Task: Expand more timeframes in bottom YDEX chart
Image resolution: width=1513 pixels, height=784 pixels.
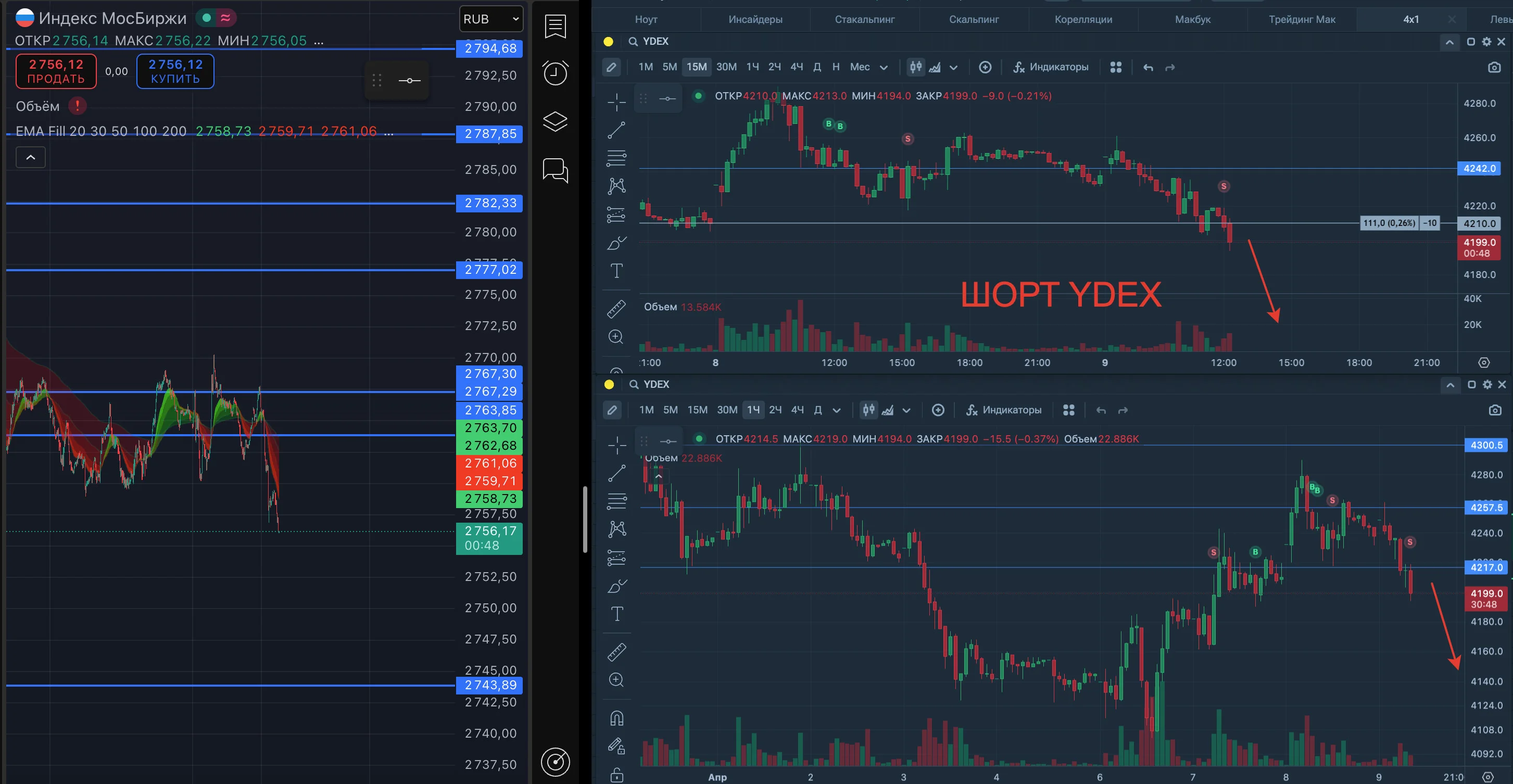Action: click(837, 411)
